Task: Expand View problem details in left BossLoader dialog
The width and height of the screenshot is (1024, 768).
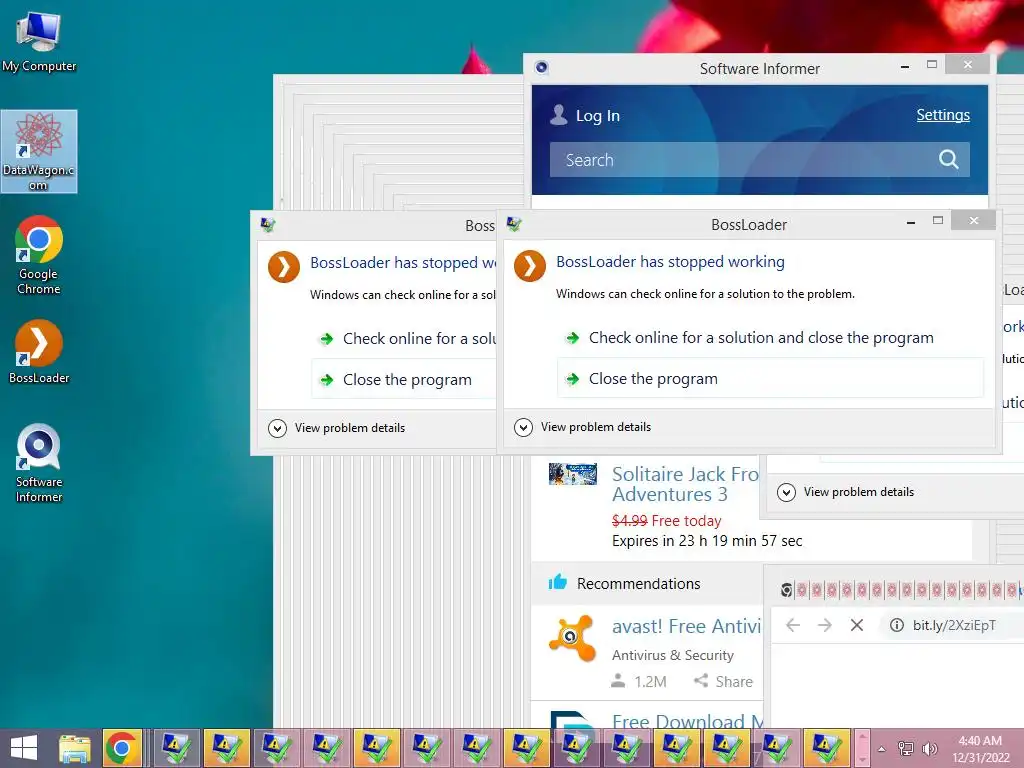Action: (336, 428)
